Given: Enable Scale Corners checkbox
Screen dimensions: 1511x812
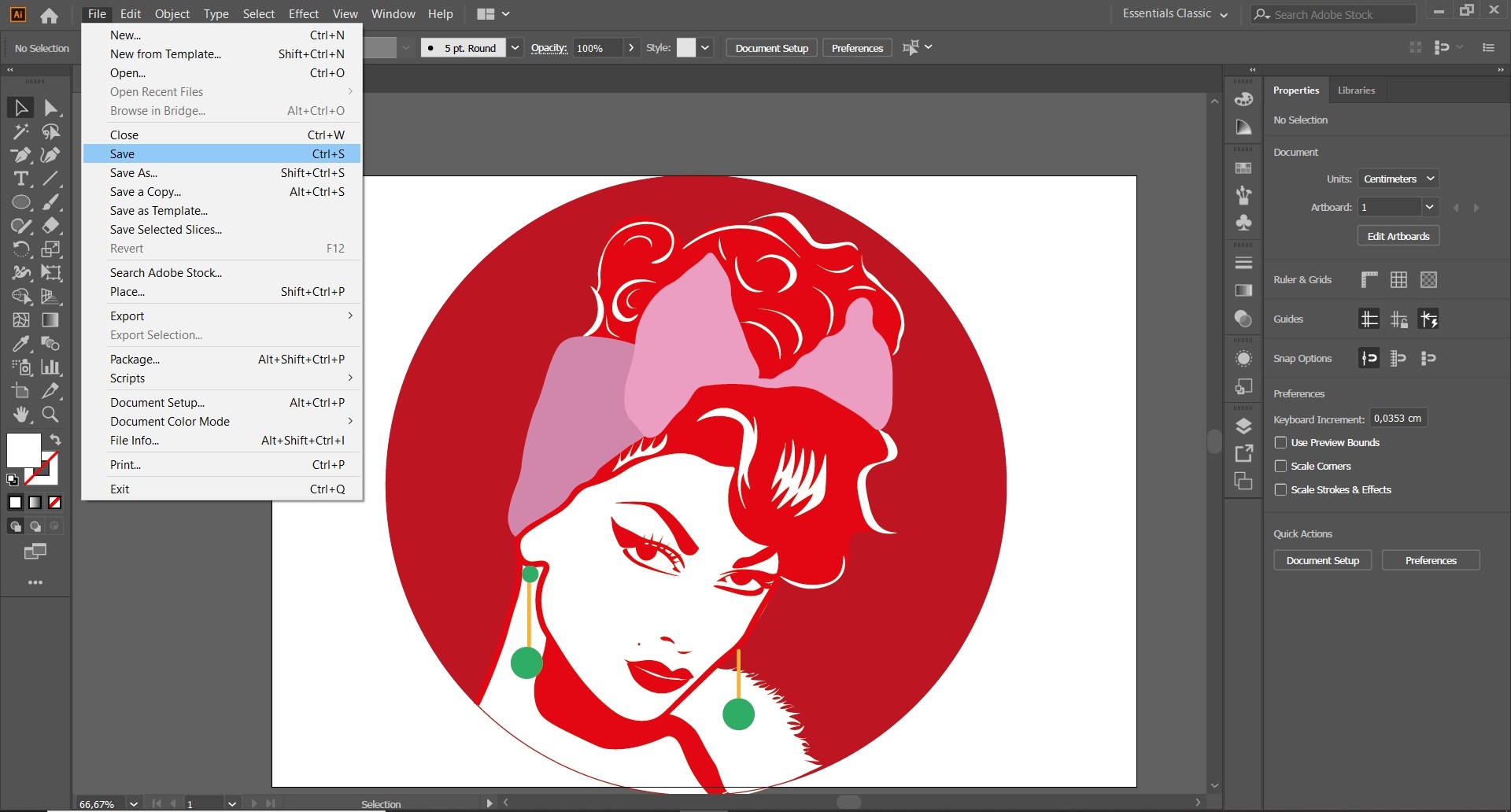Looking at the screenshot, I should coord(1280,466).
